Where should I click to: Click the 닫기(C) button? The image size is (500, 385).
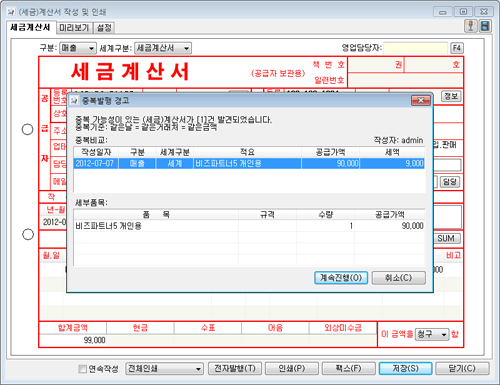click(x=462, y=368)
